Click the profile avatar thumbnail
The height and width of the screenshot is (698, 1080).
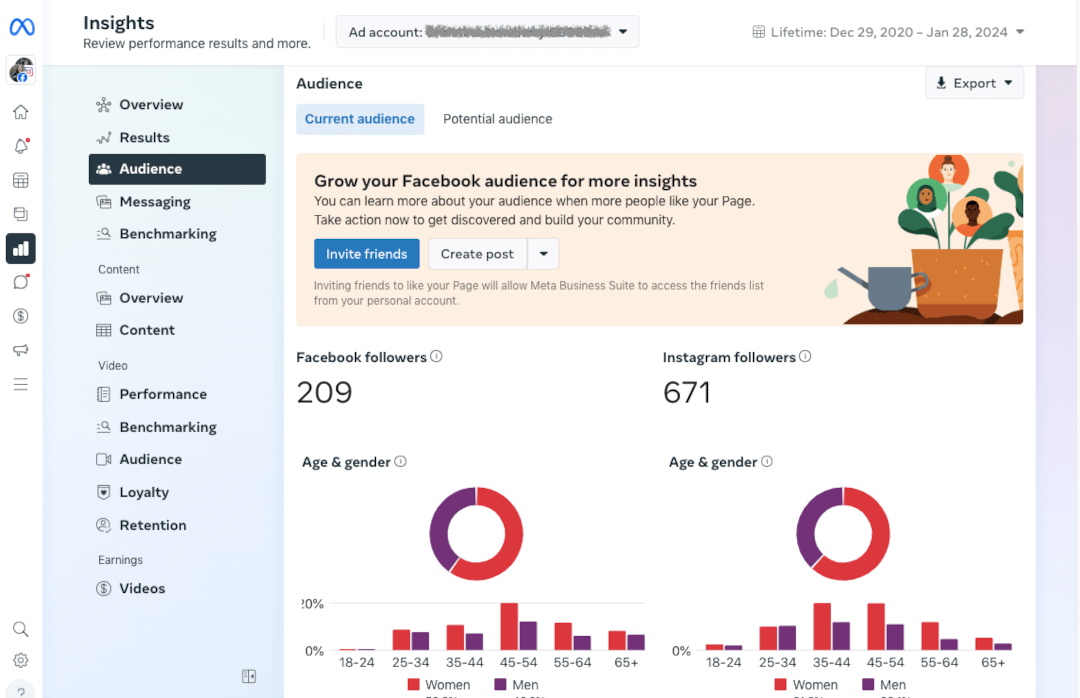tap(21, 70)
